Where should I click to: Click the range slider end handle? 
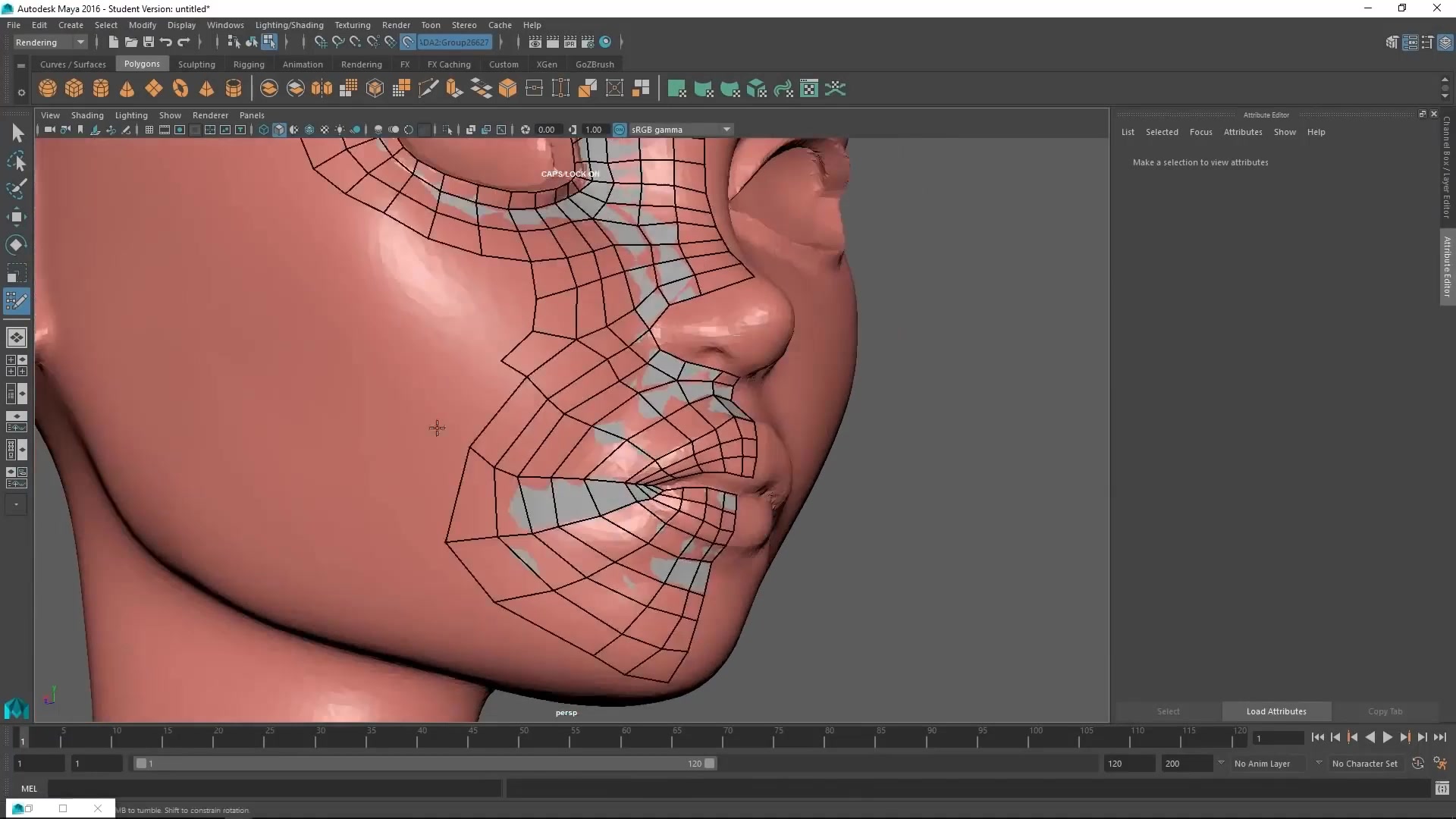[710, 764]
